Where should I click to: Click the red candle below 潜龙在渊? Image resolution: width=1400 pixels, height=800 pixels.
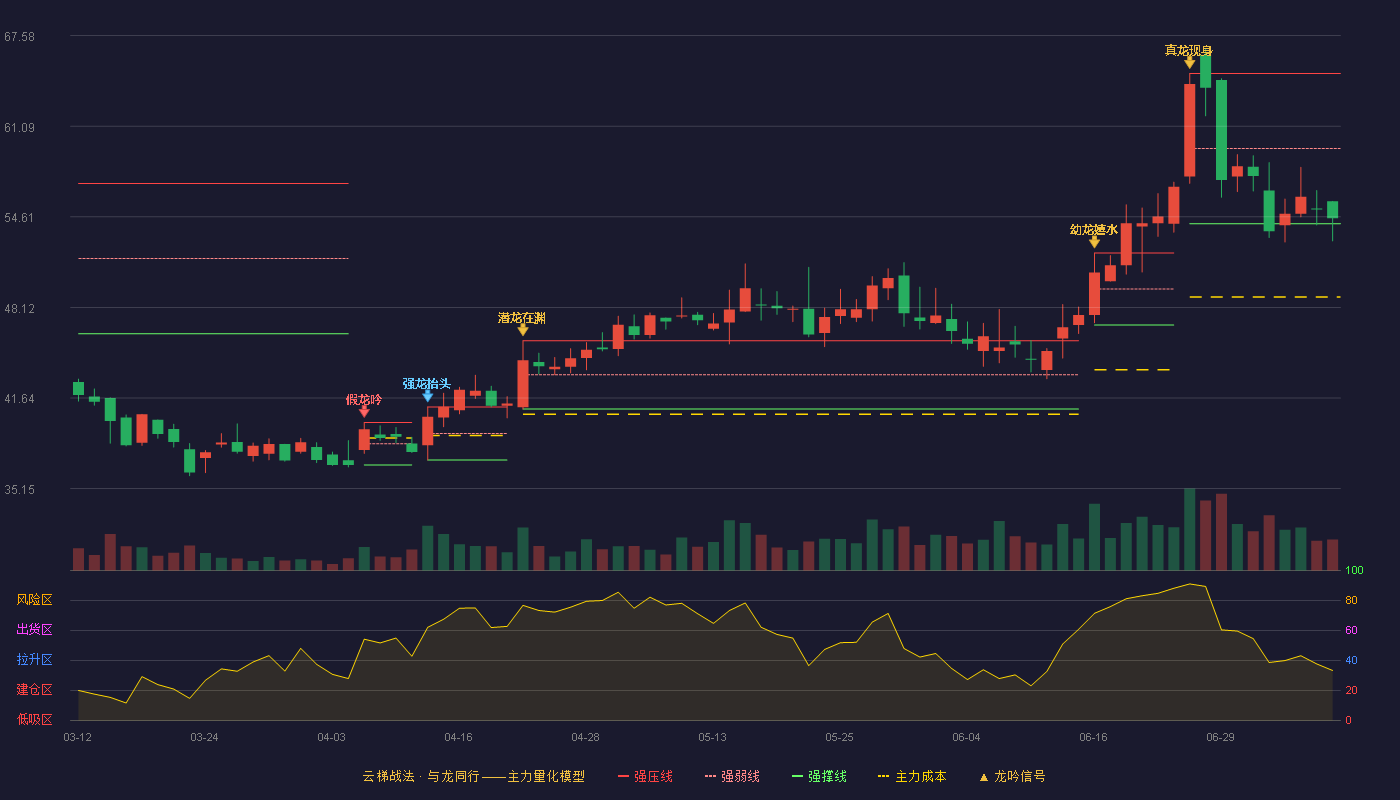(x=523, y=384)
